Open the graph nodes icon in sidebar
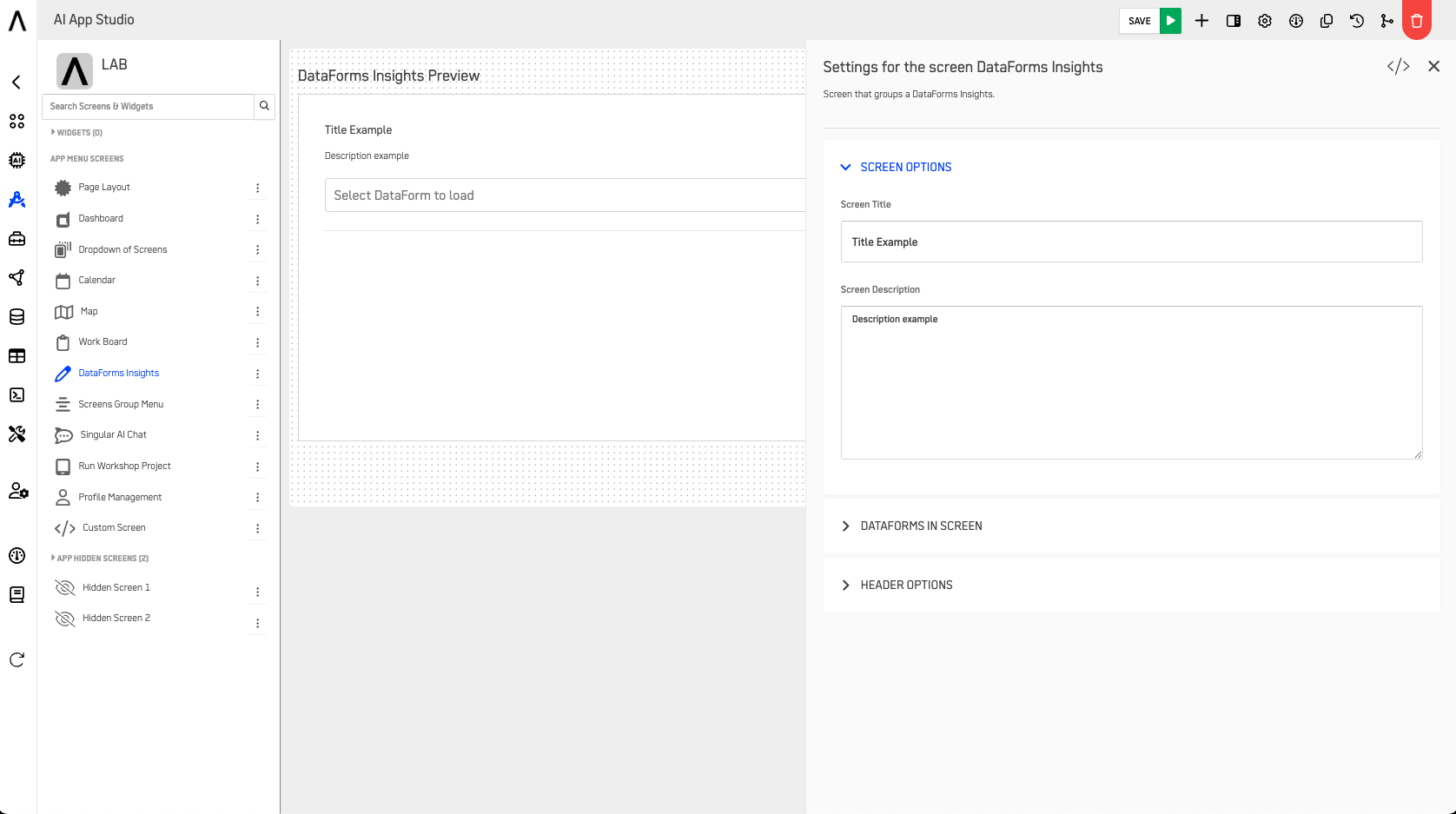Viewport: 1456px width, 814px height. coord(17,278)
